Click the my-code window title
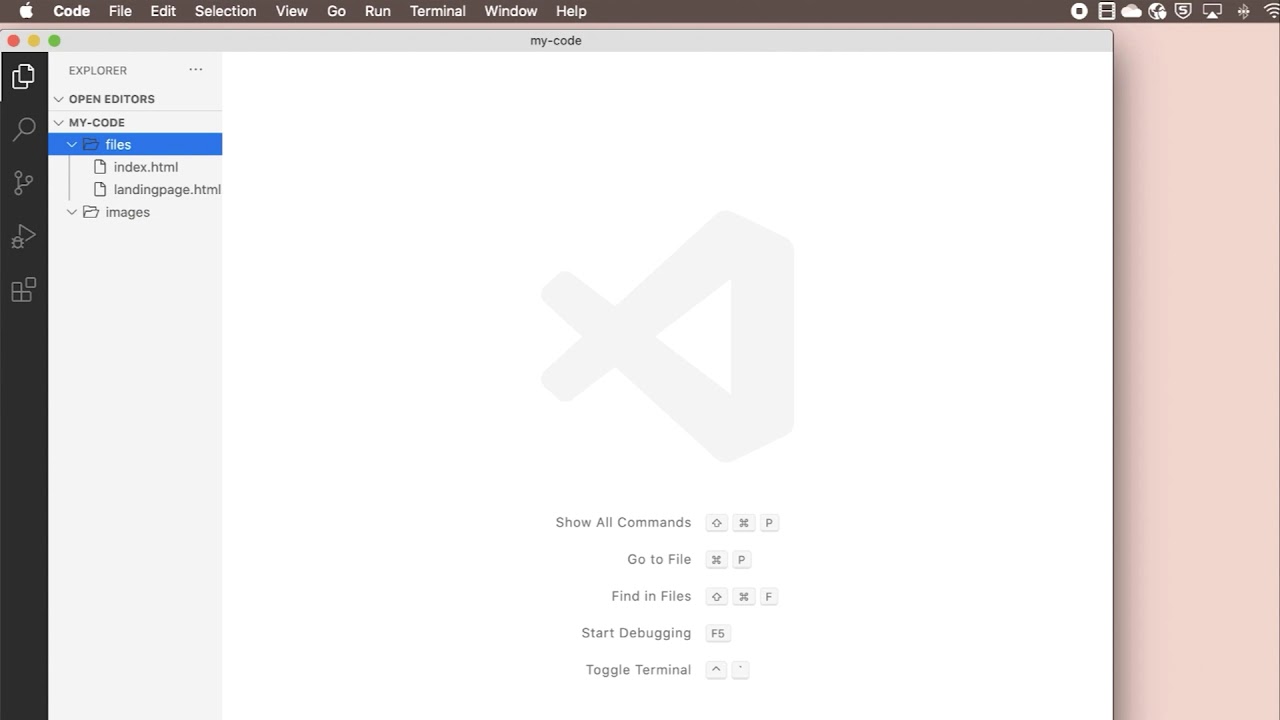Image resolution: width=1280 pixels, height=720 pixels. click(556, 40)
